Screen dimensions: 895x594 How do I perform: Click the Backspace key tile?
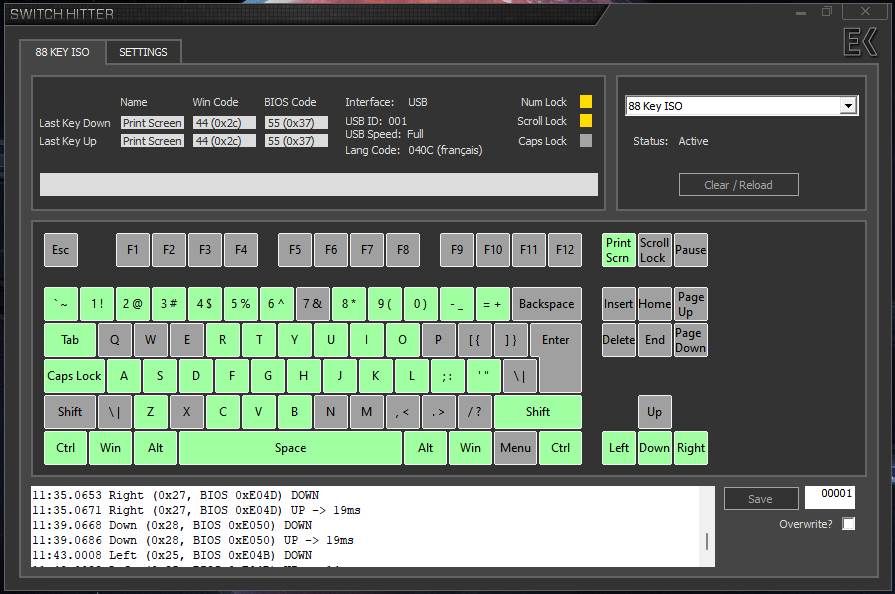click(x=547, y=304)
